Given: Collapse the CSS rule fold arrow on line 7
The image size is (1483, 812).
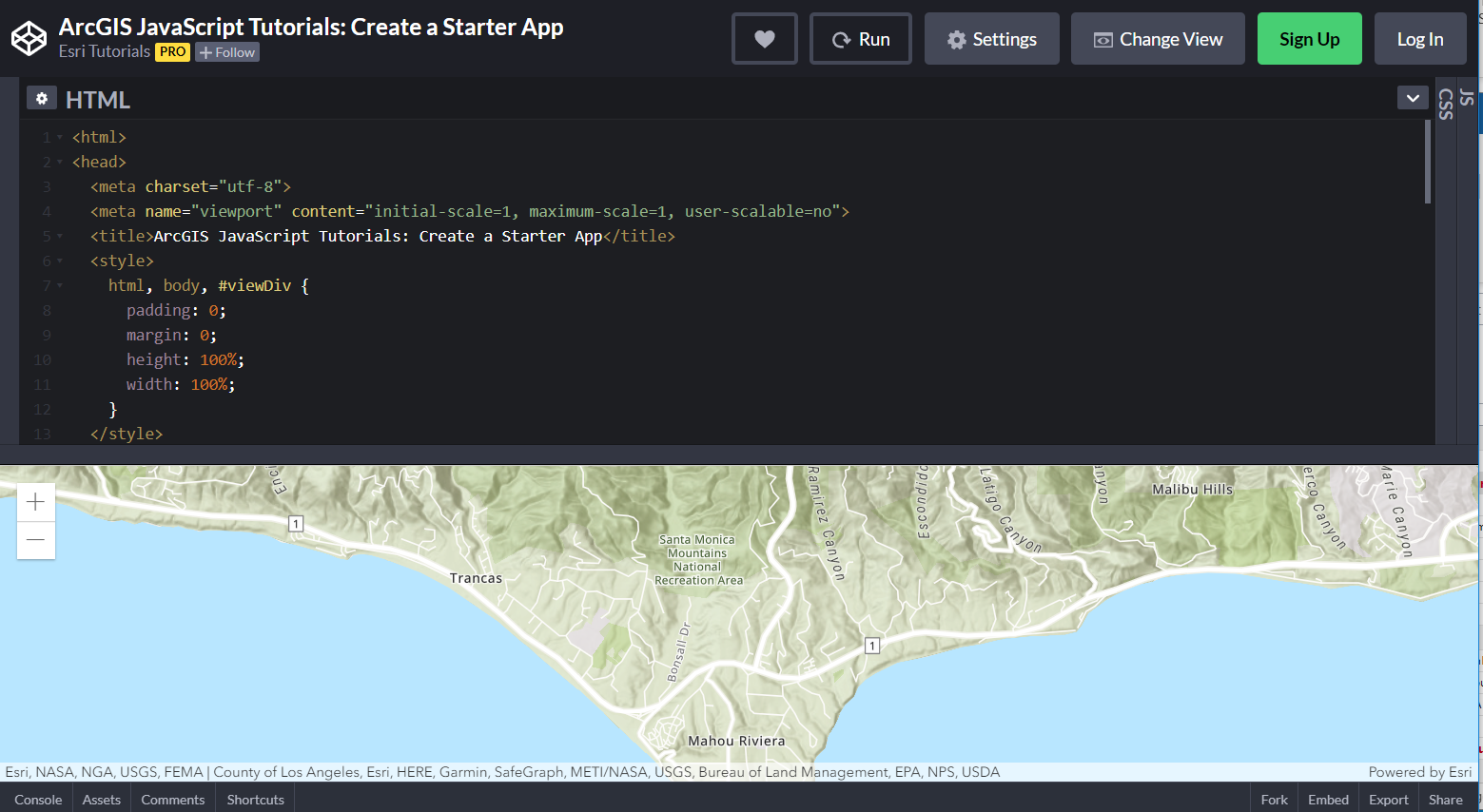Looking at the screenshot, I should 60,286.
